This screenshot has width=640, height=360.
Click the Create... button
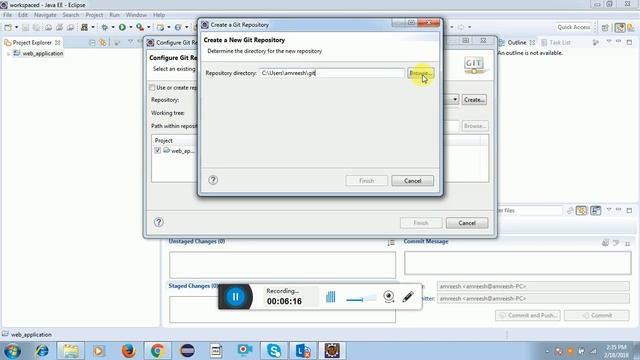click(x=474, y=100)
